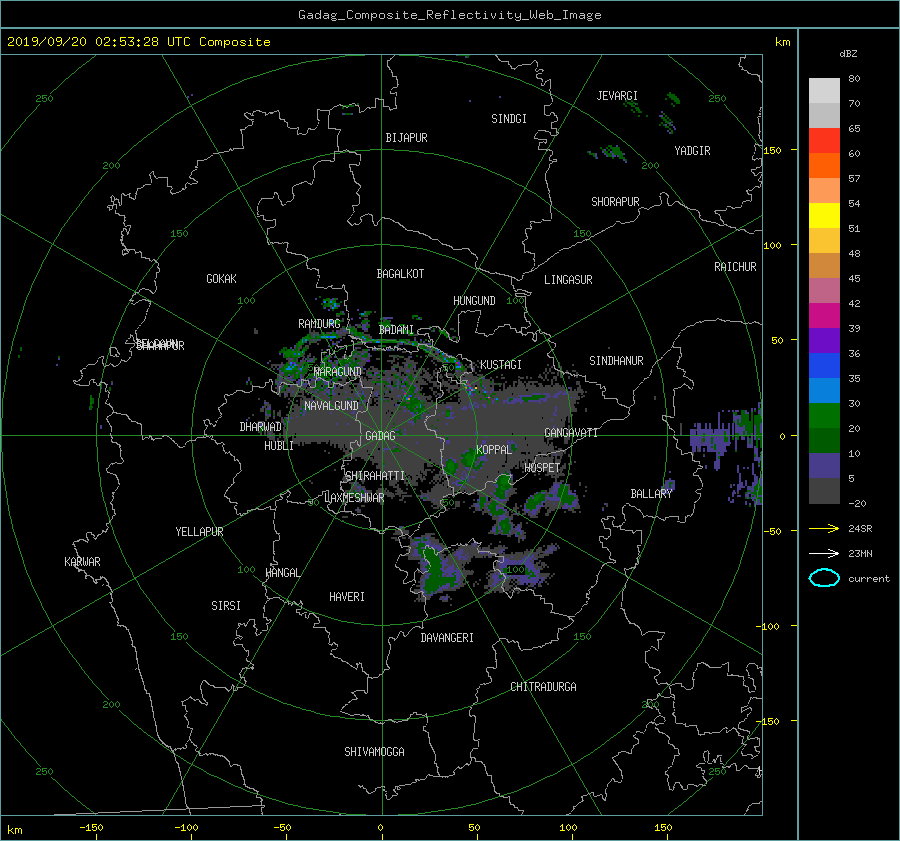900x841 pixels.
Task: Click the BALLARY city label
Action: pyautogui.click(x=651, y=494)
